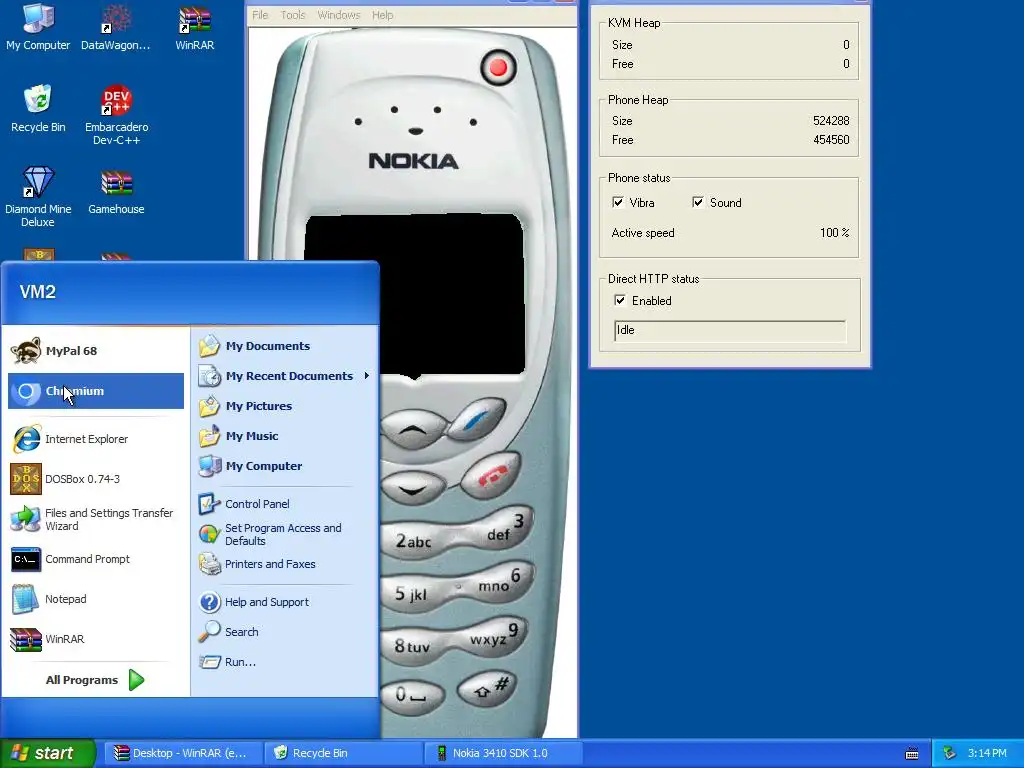The height and width of the screenshot is (768, 1024).
Task: Toggle the Sound checkbox
Action: pos(697,202)
